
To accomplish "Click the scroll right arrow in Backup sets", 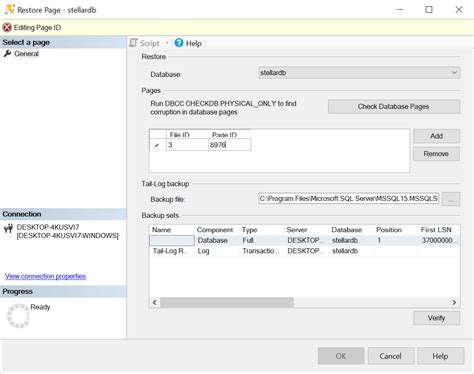I will click(454, 302).
